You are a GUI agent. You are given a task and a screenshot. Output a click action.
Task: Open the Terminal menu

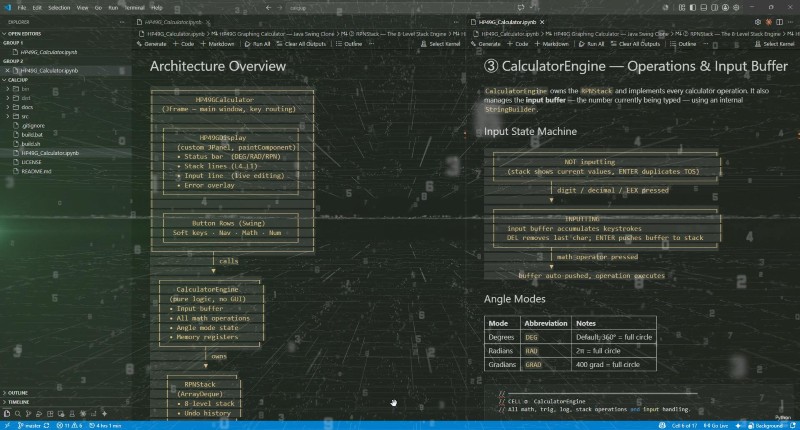[x=134, y=8]
